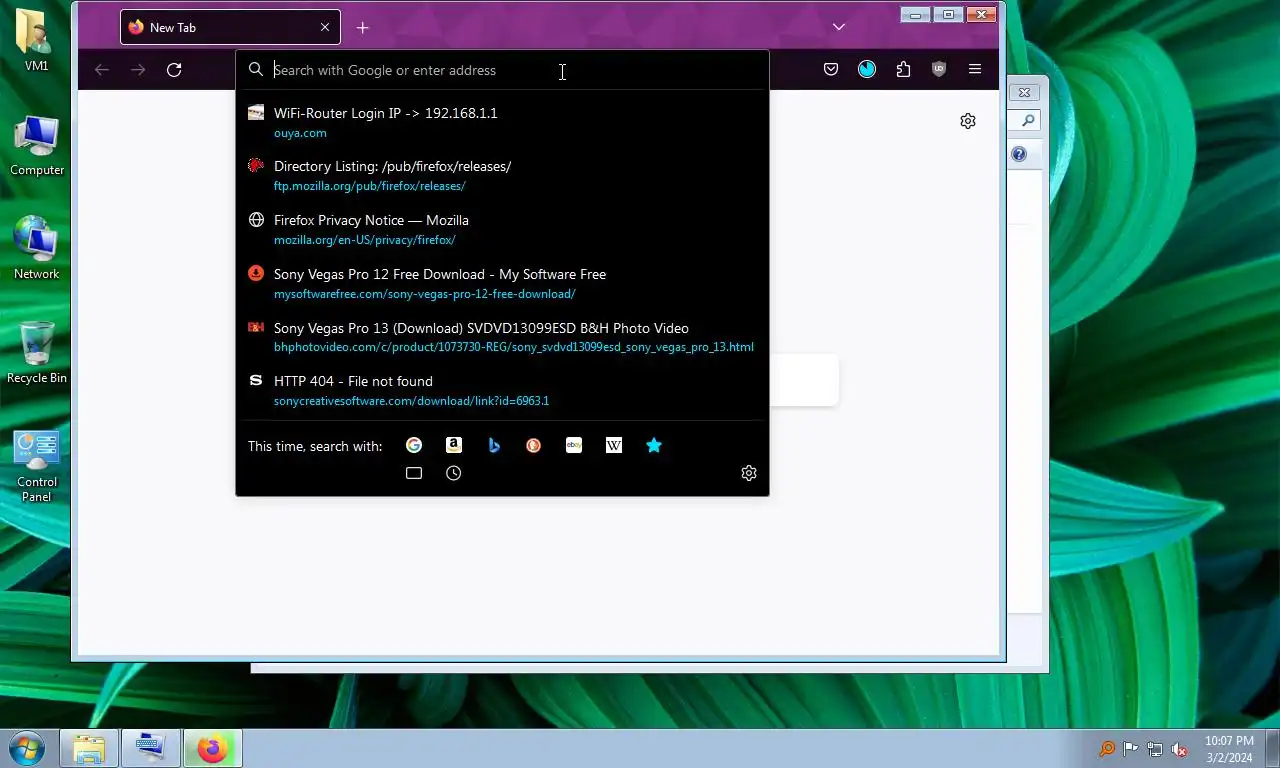Open the VM1 desktop folder
1280x768 pixels.
click(x=37, y=41)
